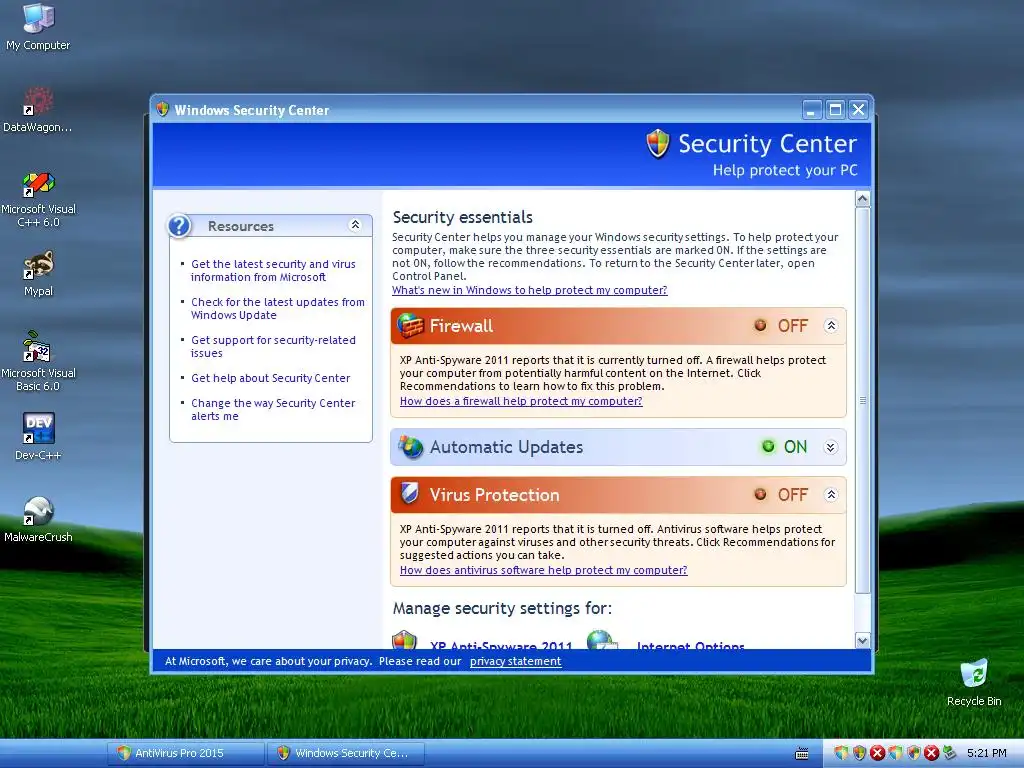The width and height of the screenshot is (1024, 768).
Task: Click the shield icon in the window title bar
Action: pos(163,109)
